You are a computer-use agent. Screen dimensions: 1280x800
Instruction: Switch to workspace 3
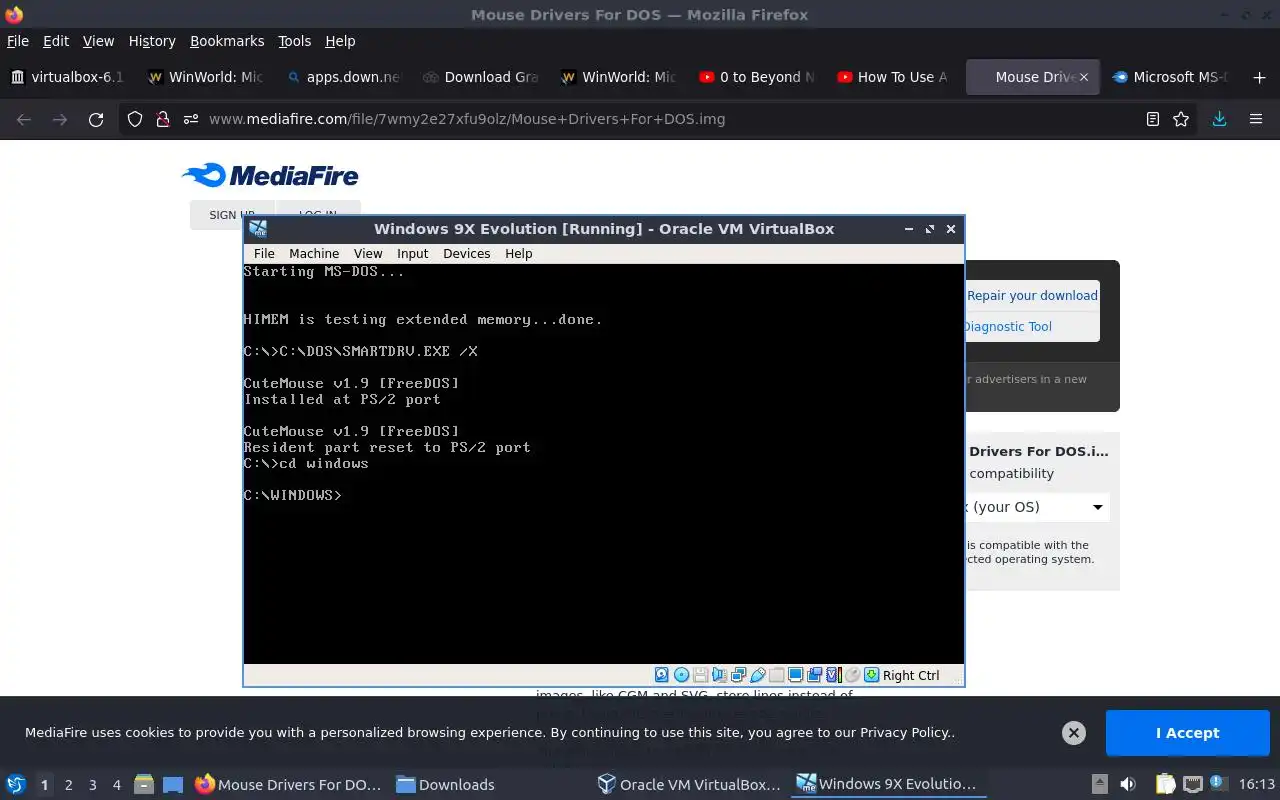92,785
